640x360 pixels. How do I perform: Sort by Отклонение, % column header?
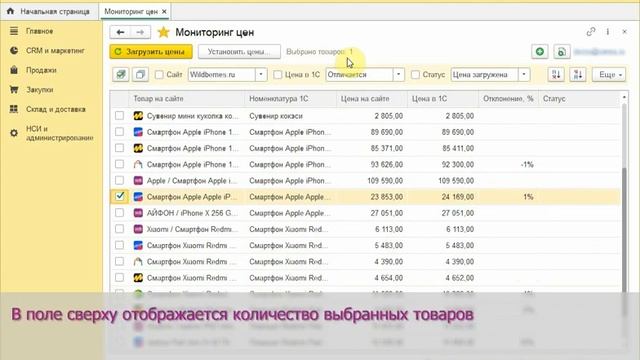pyautogui.click(x=508, y=99)
